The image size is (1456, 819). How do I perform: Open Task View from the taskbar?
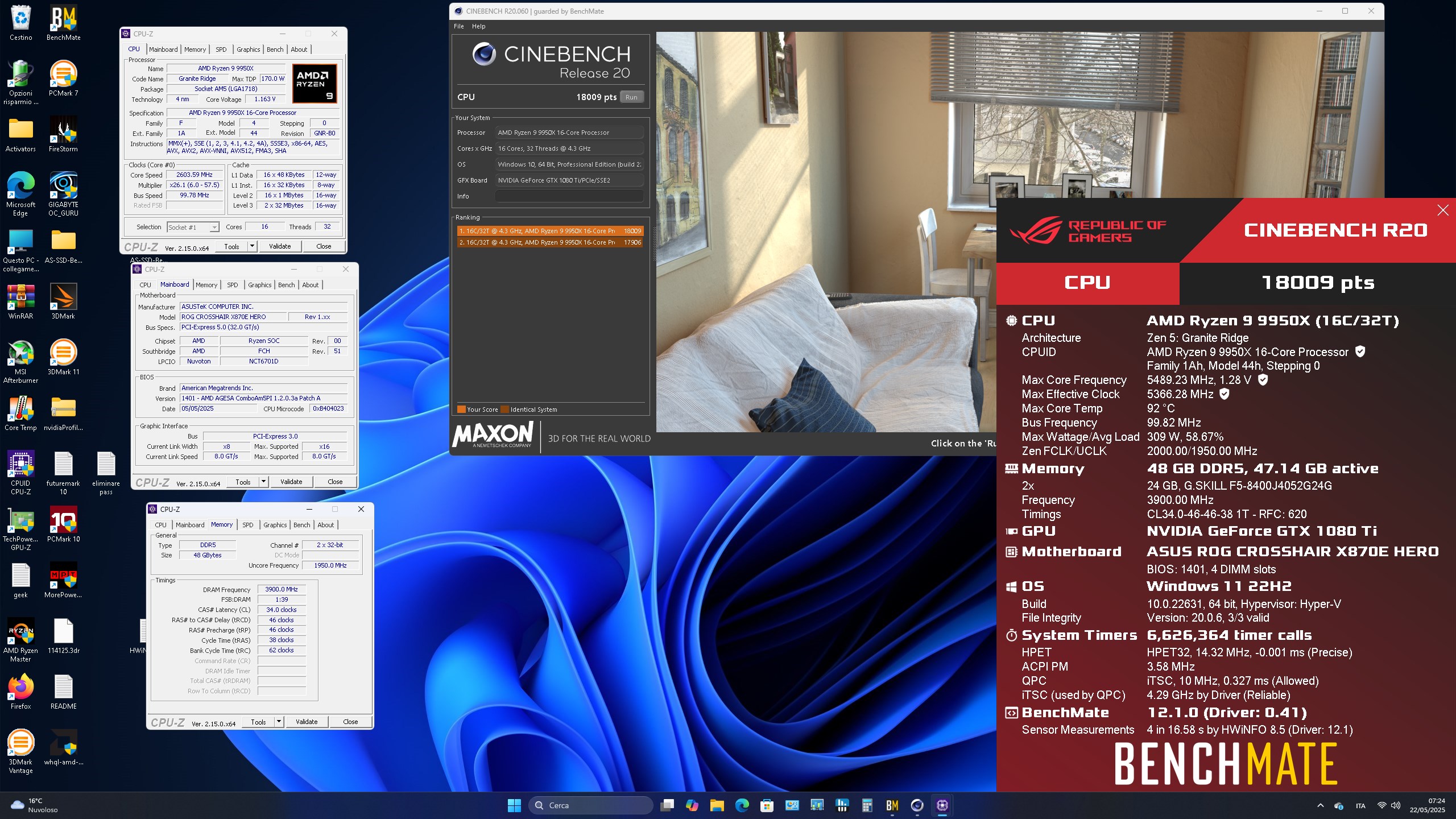click(x=667, y=805)
